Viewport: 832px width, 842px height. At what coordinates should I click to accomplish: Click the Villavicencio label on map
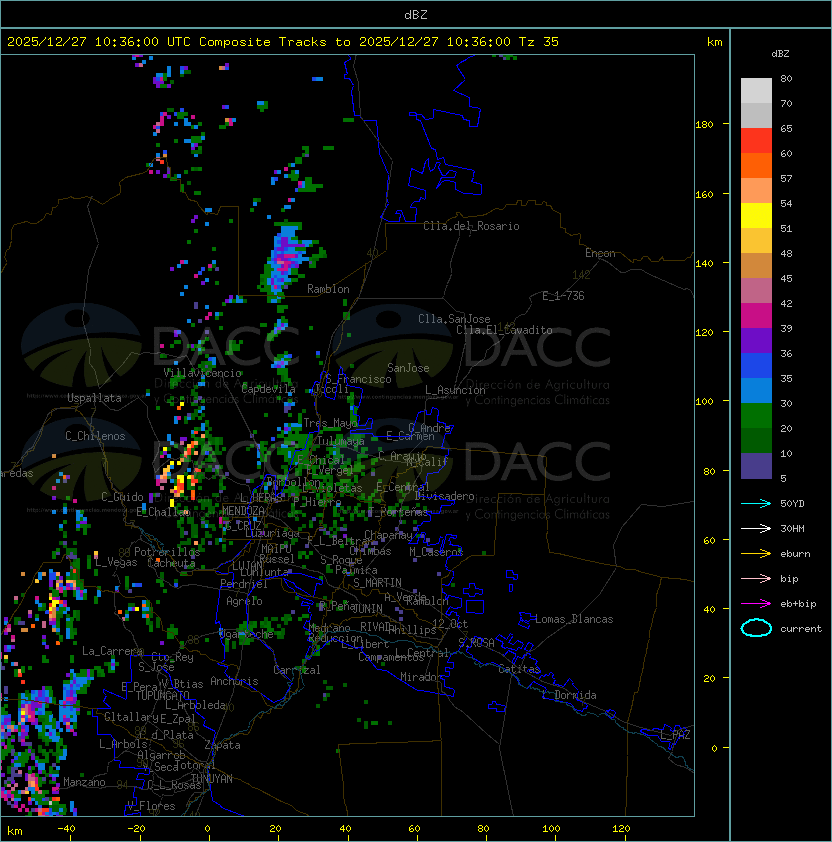(x=202, y=373)
